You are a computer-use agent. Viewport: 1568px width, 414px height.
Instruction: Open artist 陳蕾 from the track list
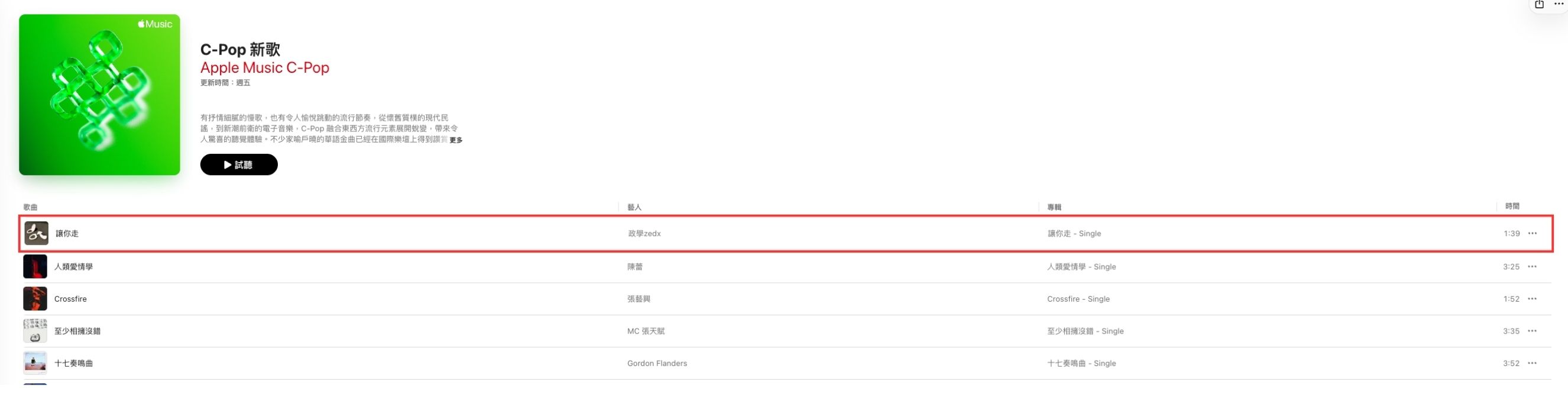(635, 267)
